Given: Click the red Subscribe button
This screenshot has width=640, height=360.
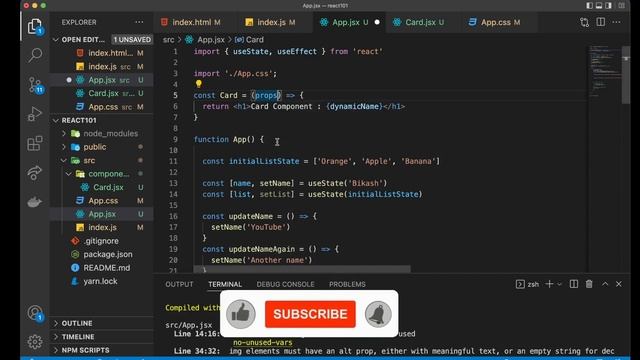Looking at the screenshot, I should 310,314.
